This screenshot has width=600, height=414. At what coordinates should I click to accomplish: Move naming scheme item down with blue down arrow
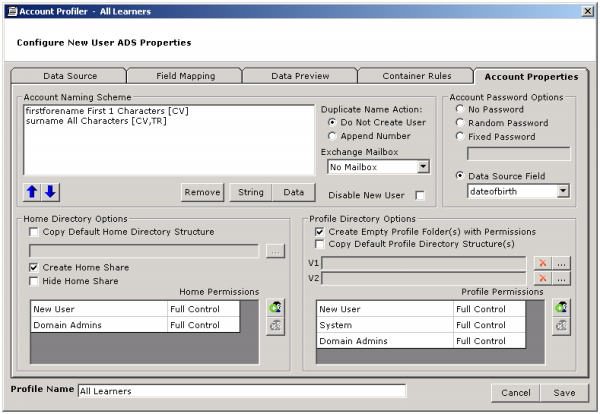(x=51, y=192)
